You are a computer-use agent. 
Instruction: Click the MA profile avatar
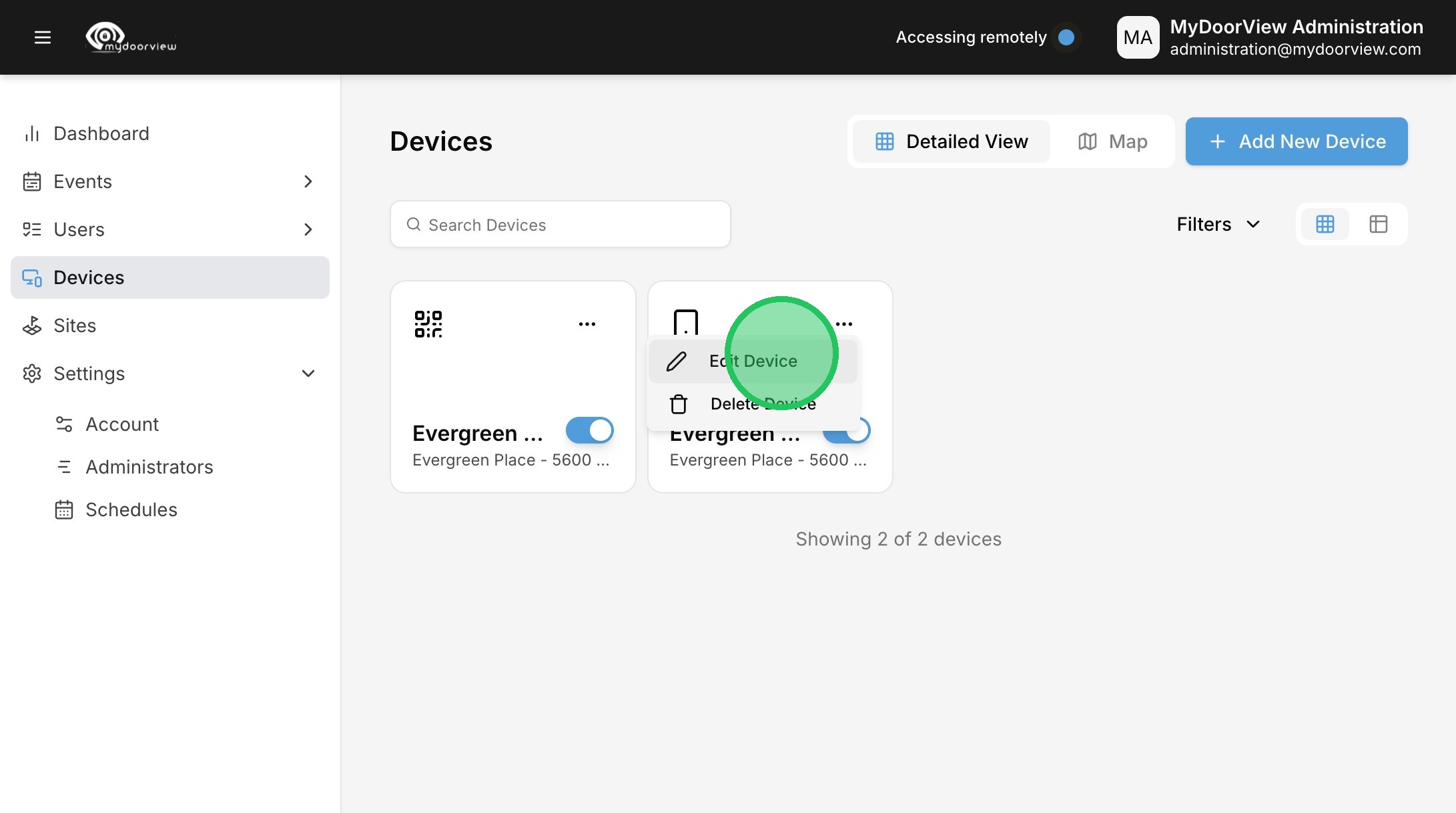1138,37
